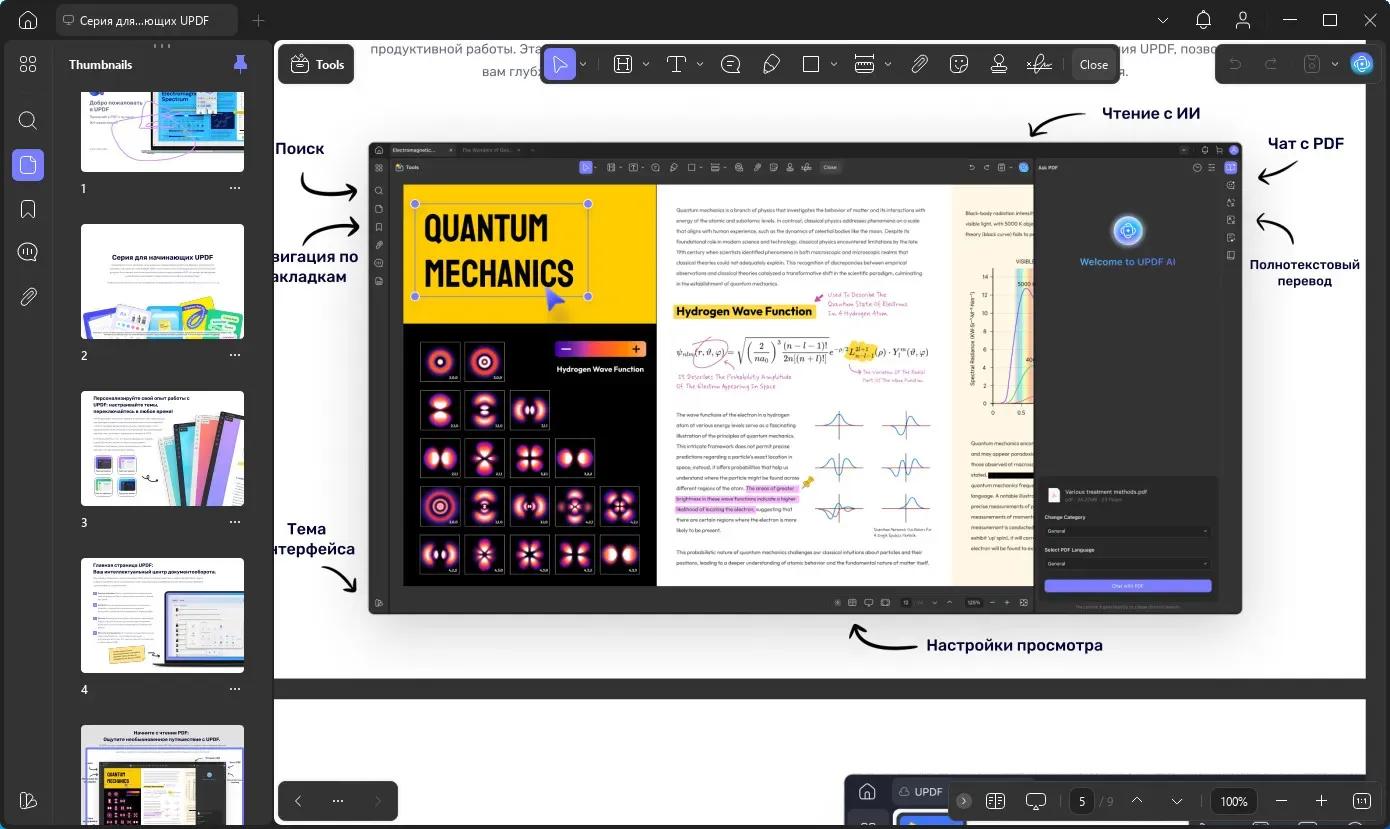Image resolution: width=1390 pixels, height=829 pixels.
Task: Click the zoom in plus button
Action: point(1321,801)
